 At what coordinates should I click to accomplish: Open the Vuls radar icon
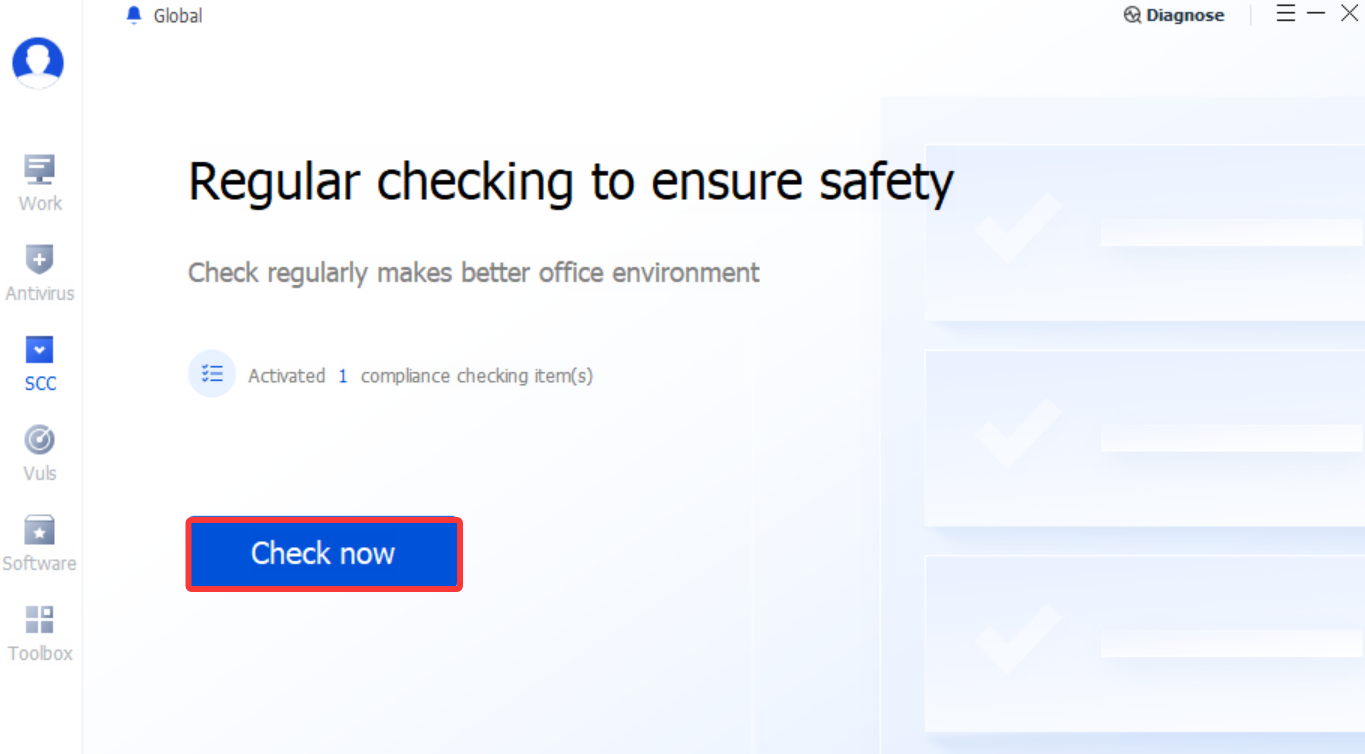[x=39, y=439]
